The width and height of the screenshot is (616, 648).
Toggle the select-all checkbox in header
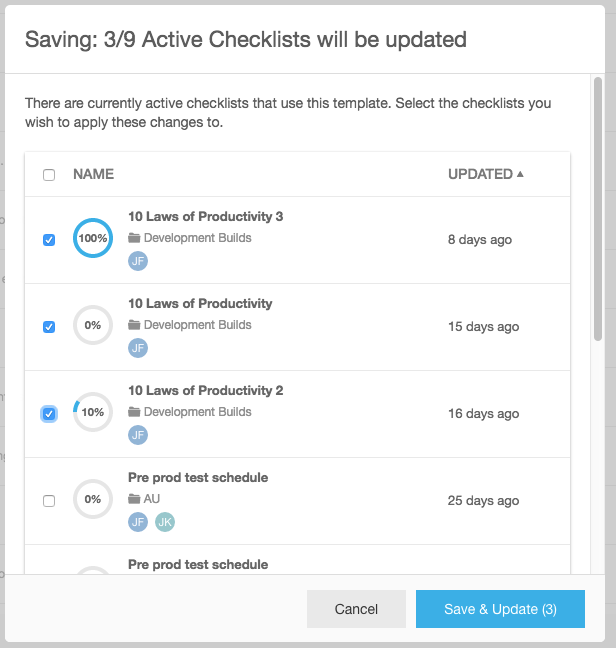click(x=49, y=175)
